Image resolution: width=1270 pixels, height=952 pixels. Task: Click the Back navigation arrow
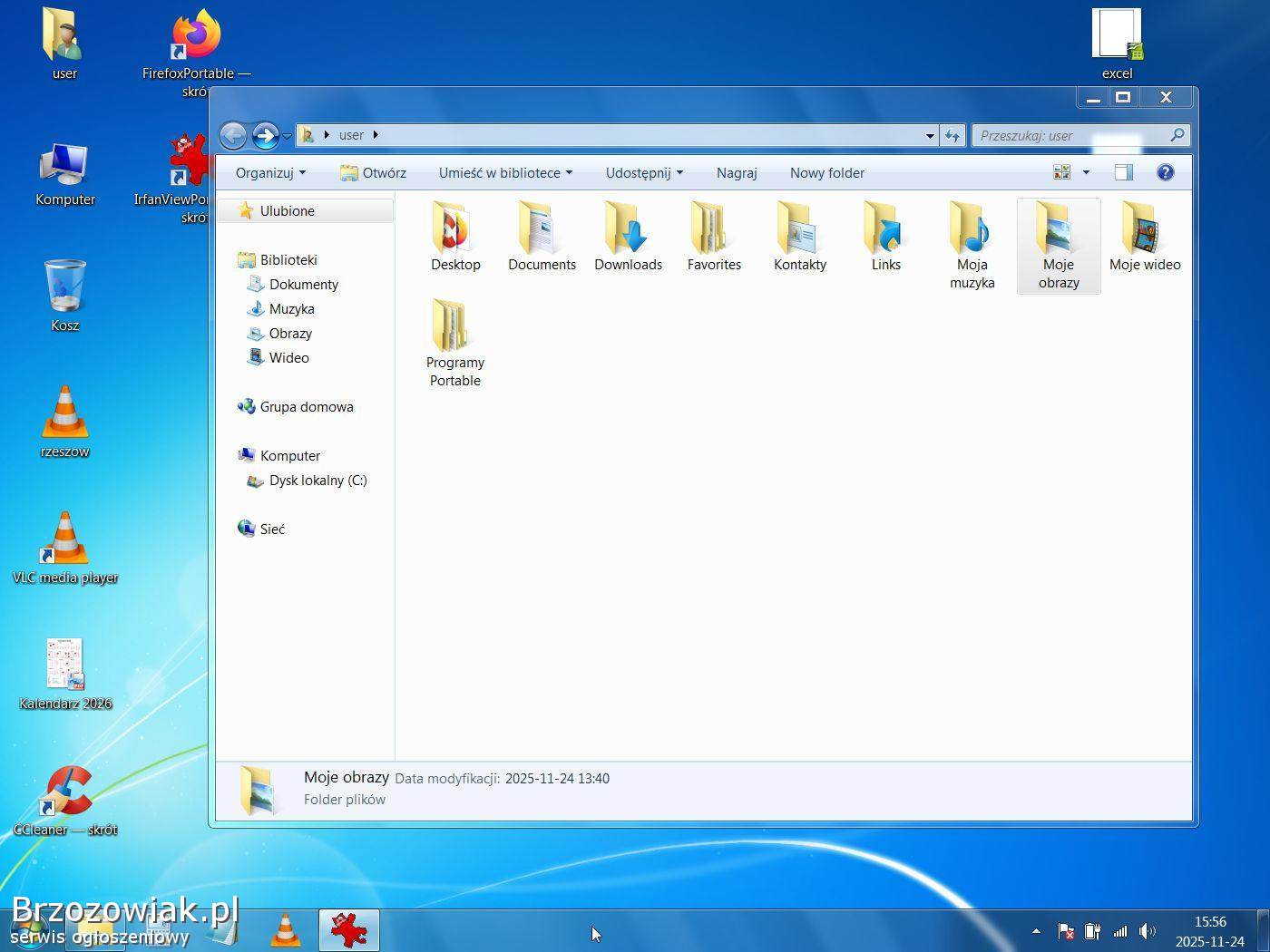(x=233, y=135)
